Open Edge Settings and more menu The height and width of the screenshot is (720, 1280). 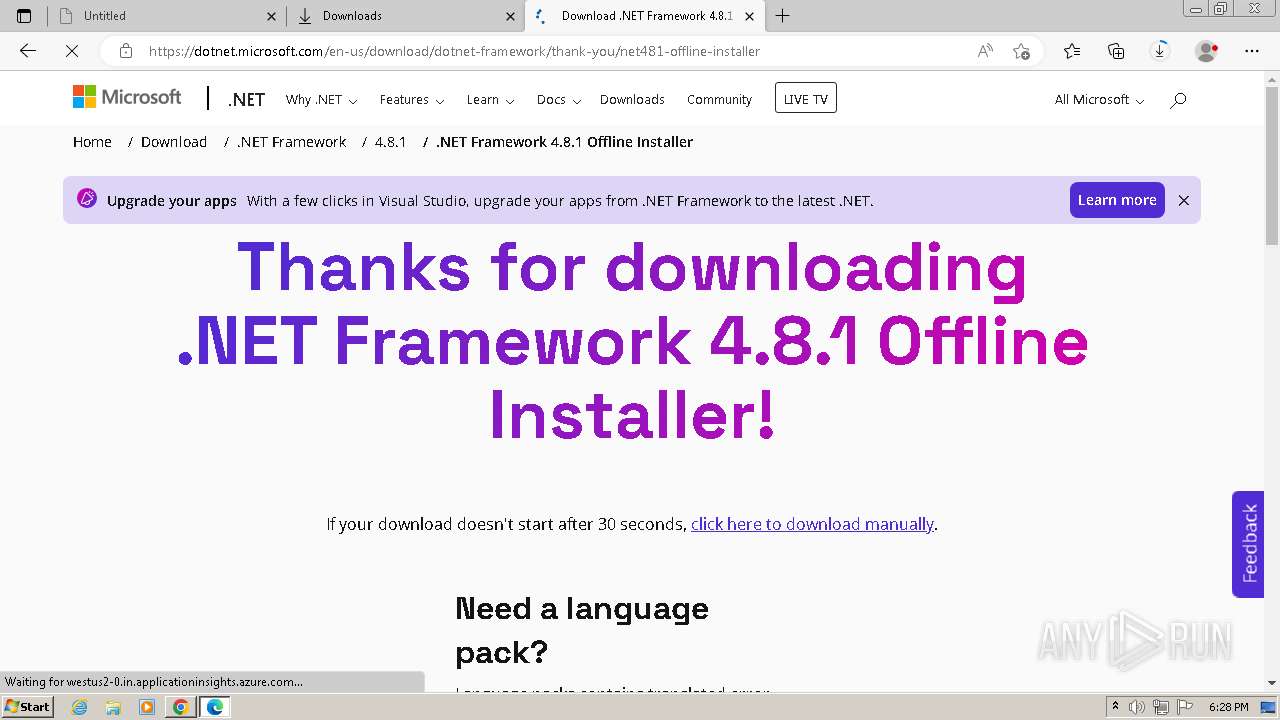[x=1252, y=51]
